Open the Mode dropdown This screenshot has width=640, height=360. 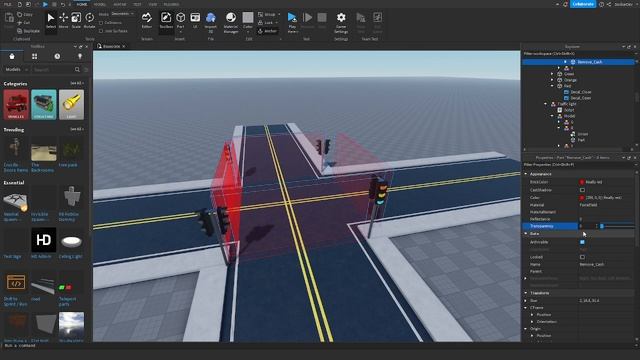(122, 14)
